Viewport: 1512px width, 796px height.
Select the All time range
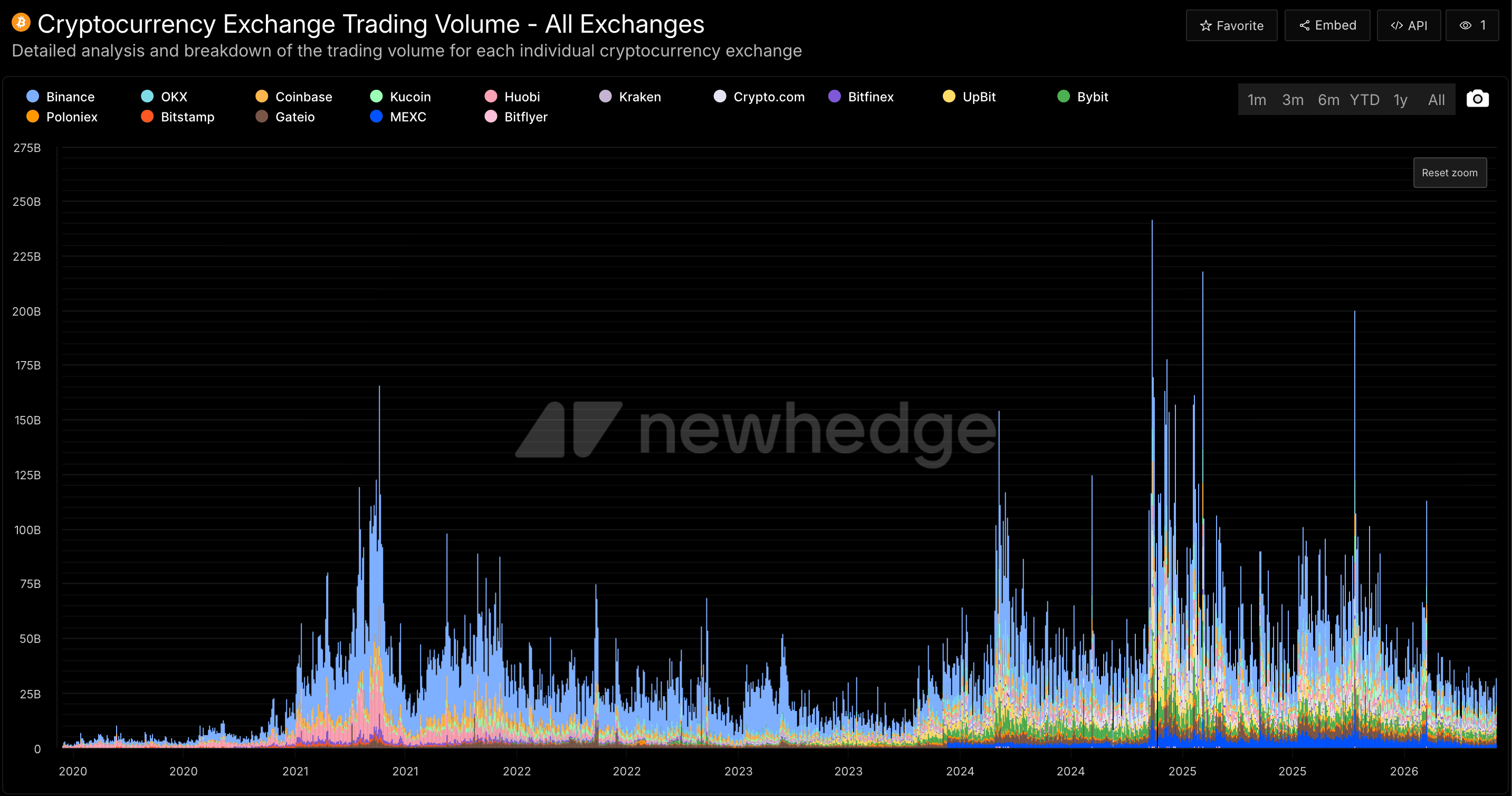pyautogui.click(x=1436, y=100)
